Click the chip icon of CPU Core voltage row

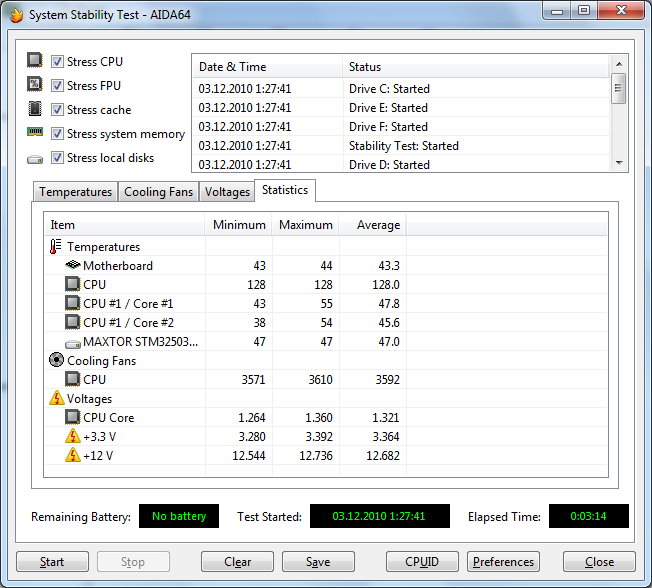pyautogui.click(x=73, y=417)
